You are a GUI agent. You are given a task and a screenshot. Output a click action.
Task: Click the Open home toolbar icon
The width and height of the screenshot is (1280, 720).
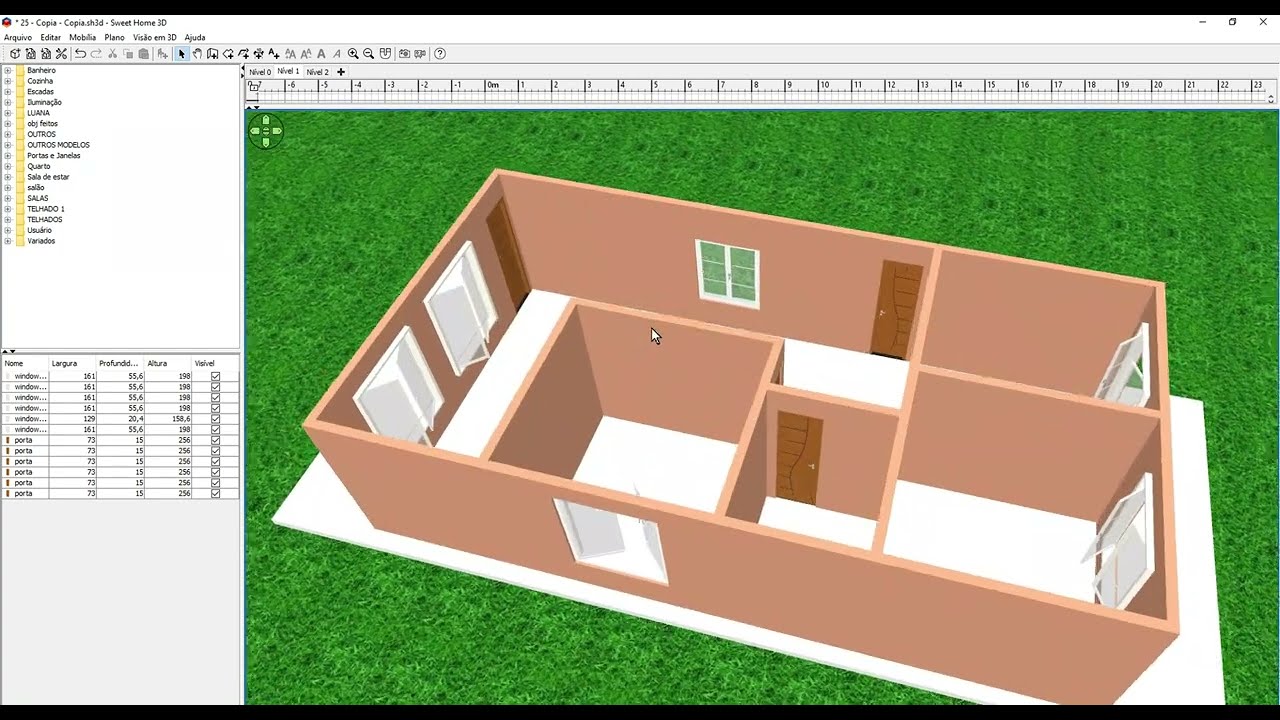31,54
